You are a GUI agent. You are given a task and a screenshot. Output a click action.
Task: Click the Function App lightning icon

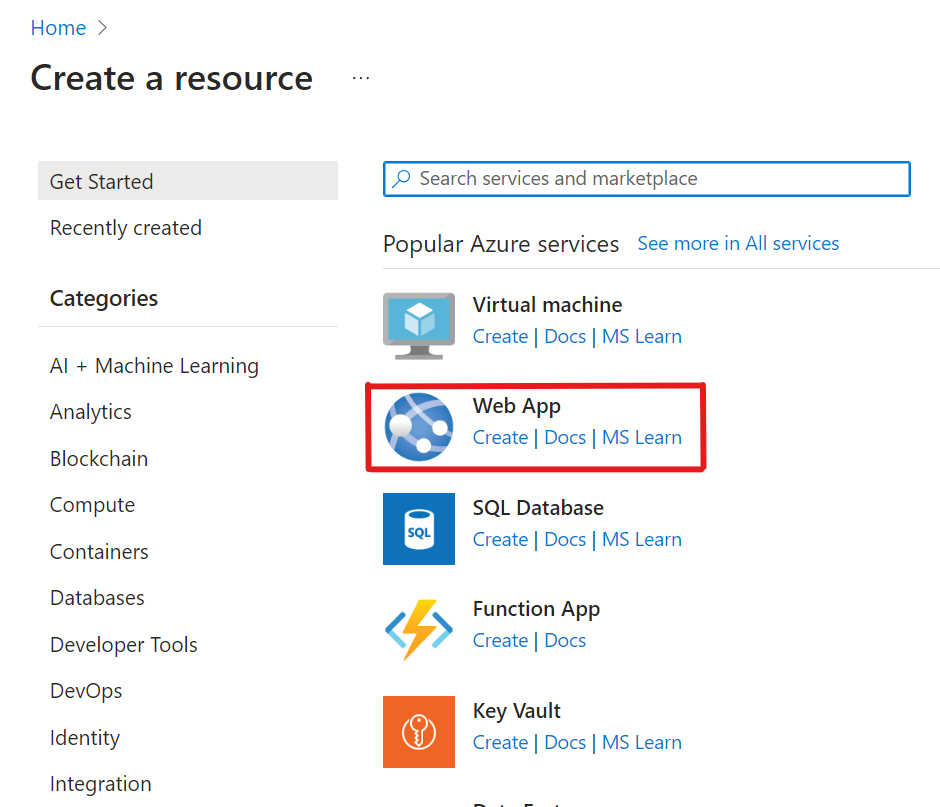[418, 630]
